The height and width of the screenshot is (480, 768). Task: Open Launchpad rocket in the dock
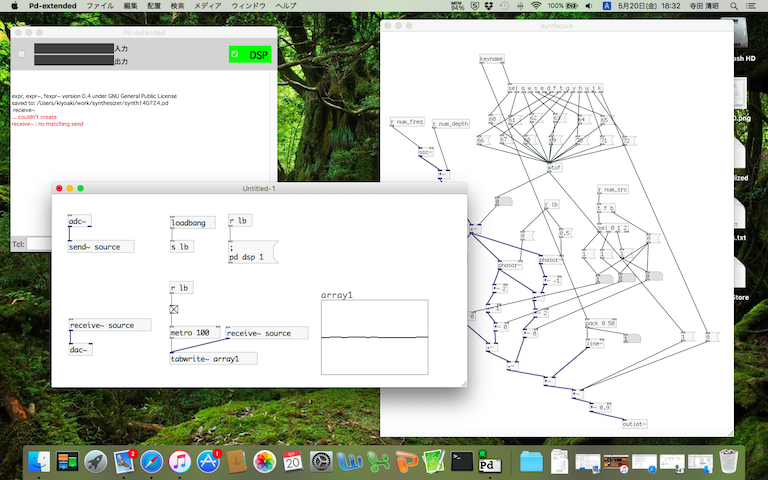tap(96, 461)
